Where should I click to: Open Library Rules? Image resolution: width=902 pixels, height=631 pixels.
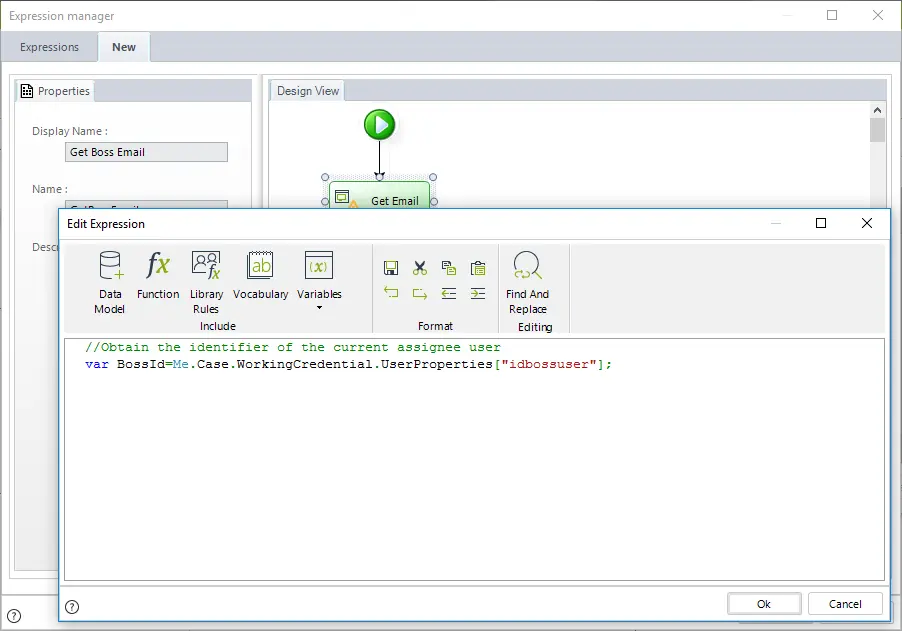point(206,282)
